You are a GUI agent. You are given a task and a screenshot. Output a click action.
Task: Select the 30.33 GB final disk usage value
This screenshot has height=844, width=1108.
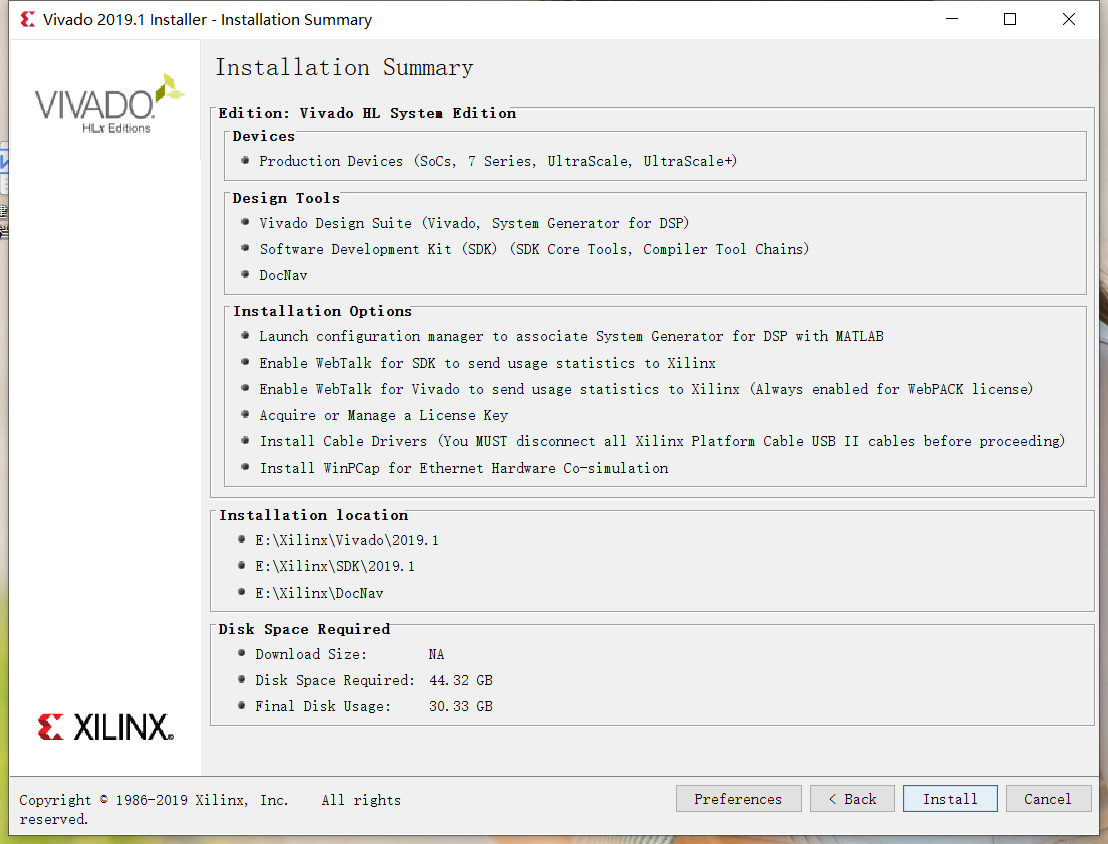(461, 707)
